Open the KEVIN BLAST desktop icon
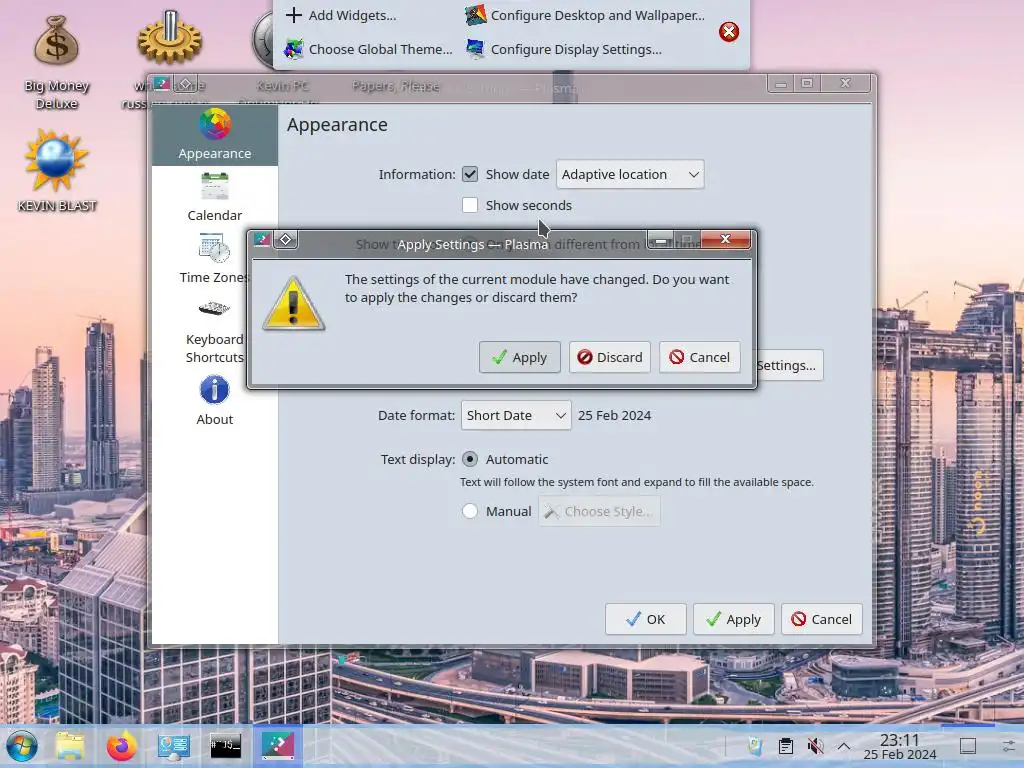This screenshot has width=1024, height=768. click(x=57, y=171)
